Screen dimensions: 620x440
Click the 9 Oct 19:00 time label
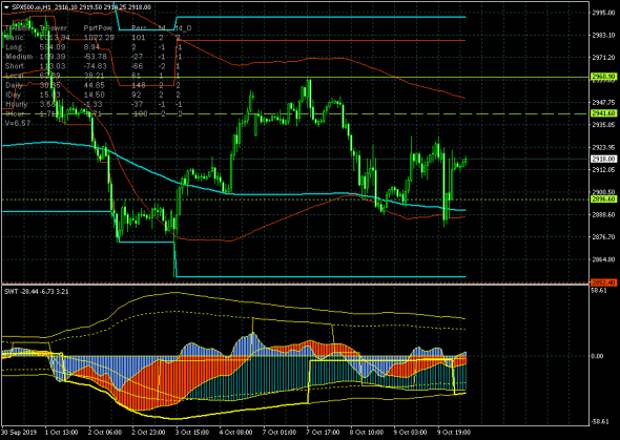click(454, 432)
